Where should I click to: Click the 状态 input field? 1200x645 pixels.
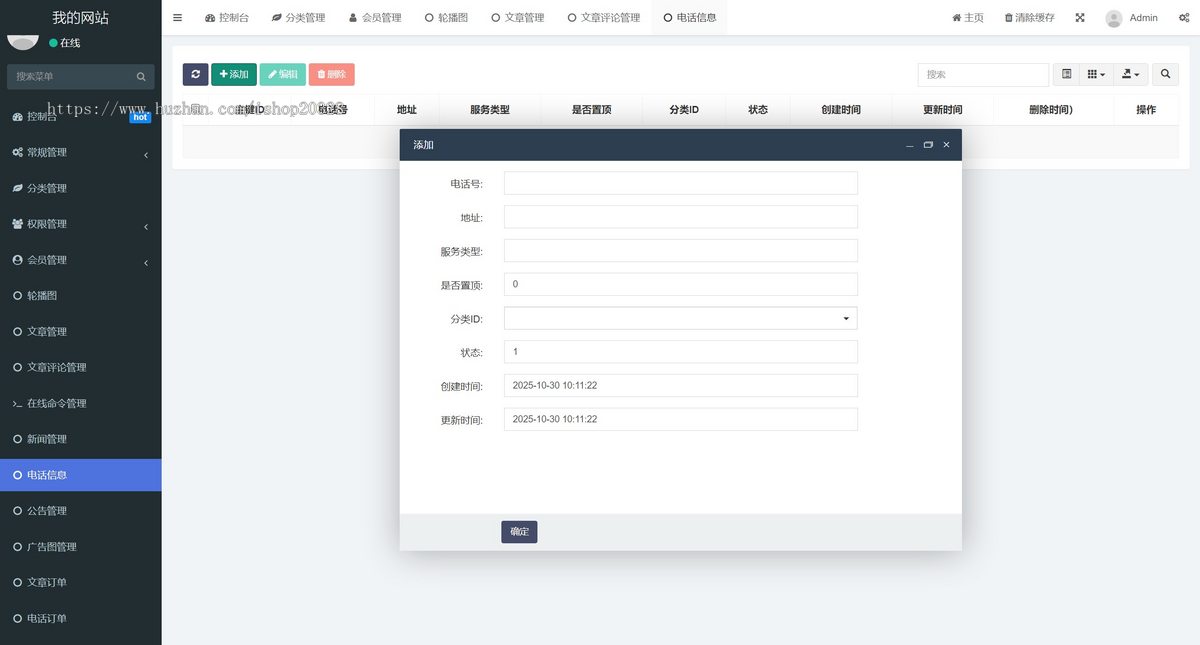pos(681,351)
